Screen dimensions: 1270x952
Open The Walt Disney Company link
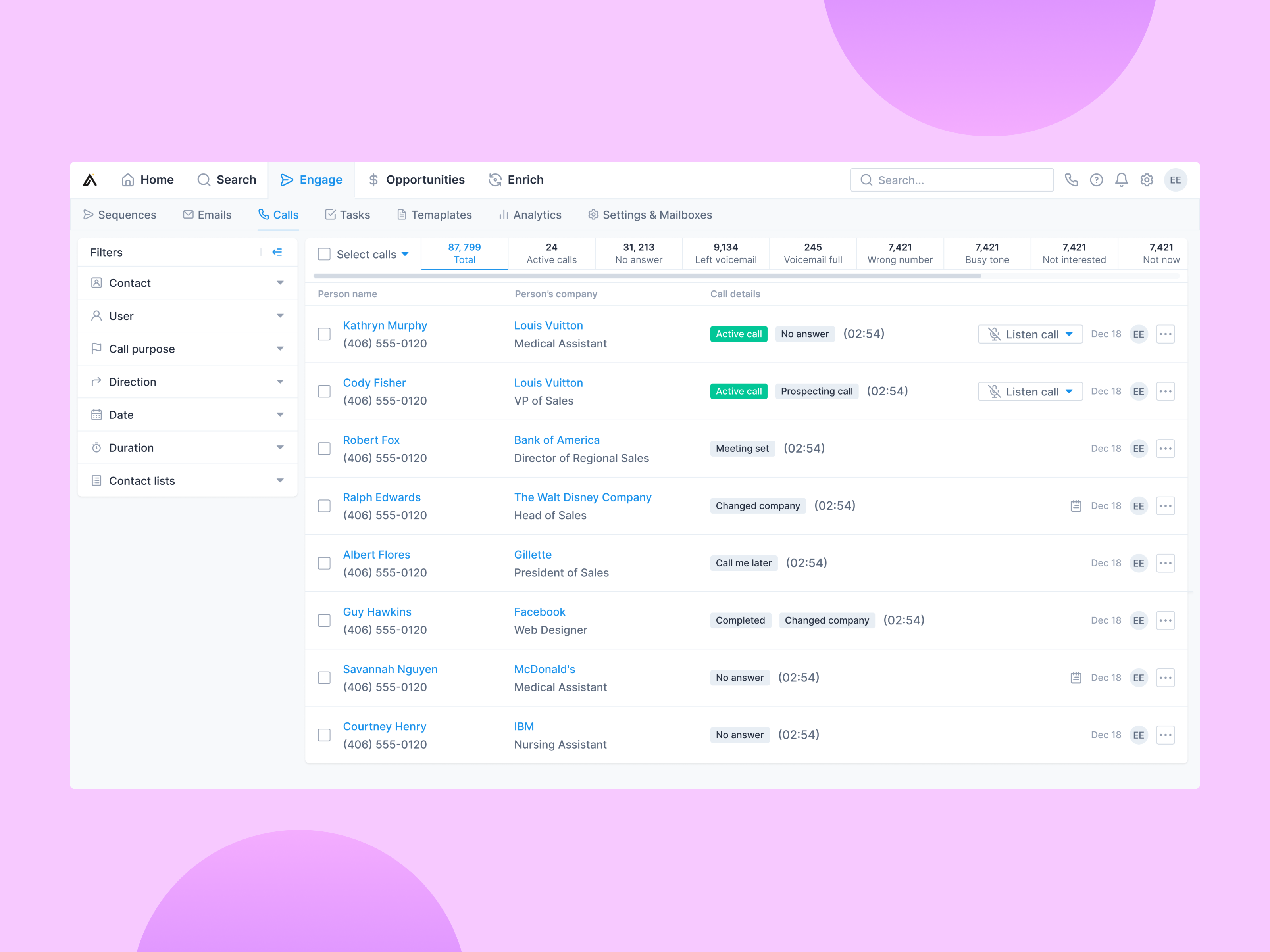tap(582, 497)
